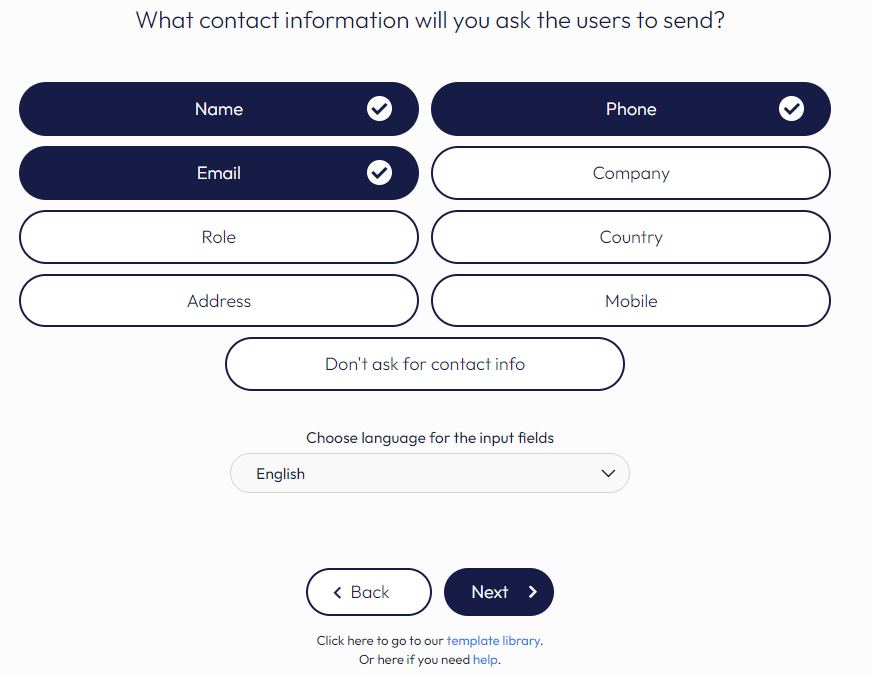The height and width of the screenshot is (674, 871).
Task: Open the English language dropdown
Action: pos(429,474)
